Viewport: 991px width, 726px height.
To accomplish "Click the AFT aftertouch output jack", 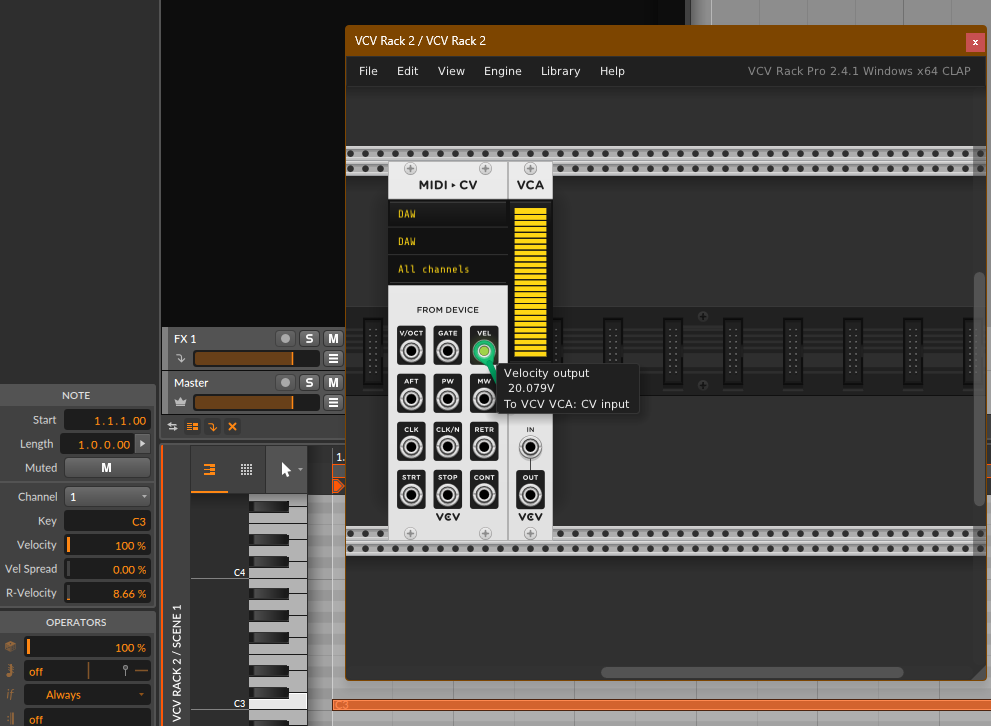I will tap(411, 399).
